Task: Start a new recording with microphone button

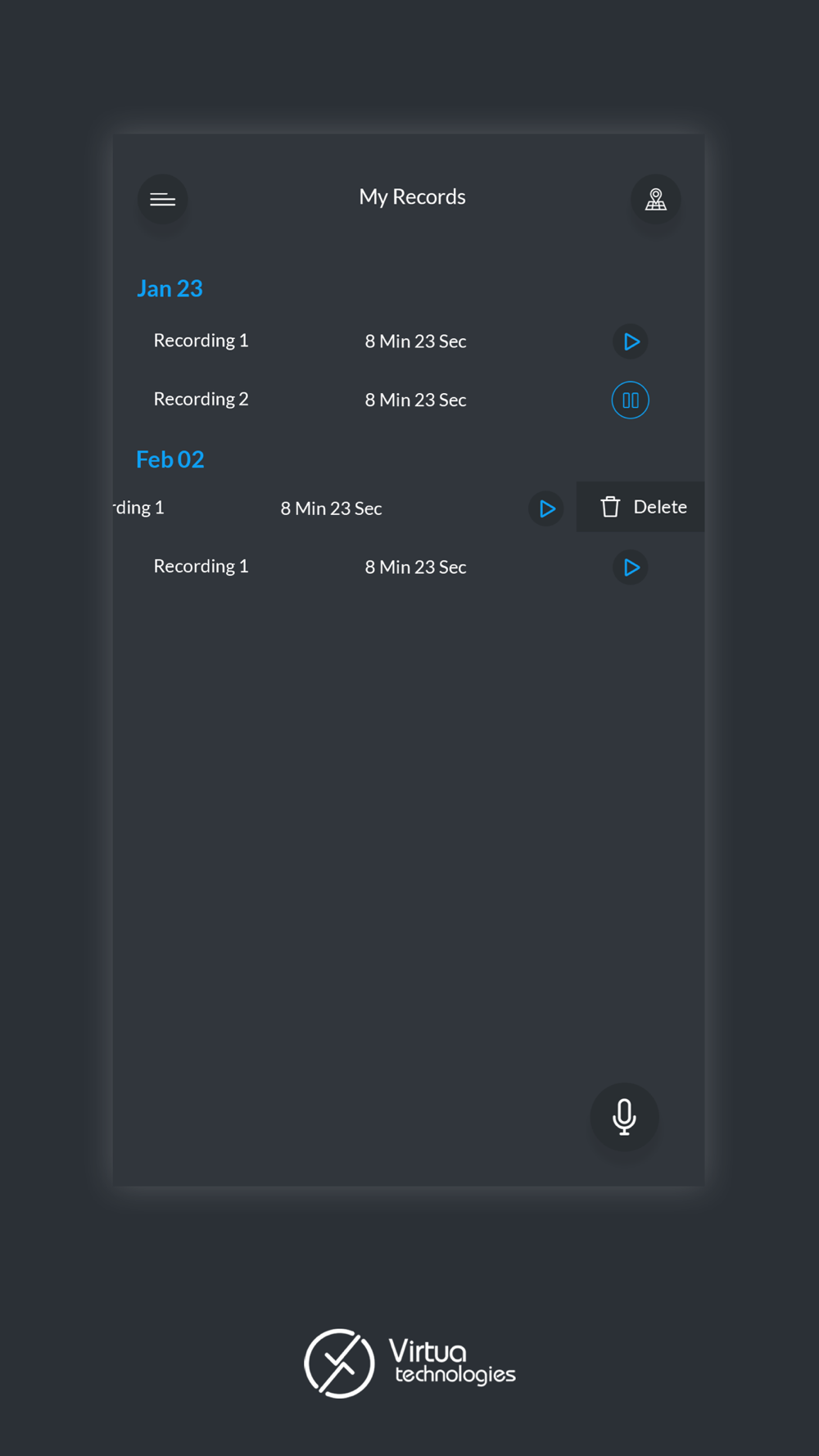Action: (x=624, y=1117)
